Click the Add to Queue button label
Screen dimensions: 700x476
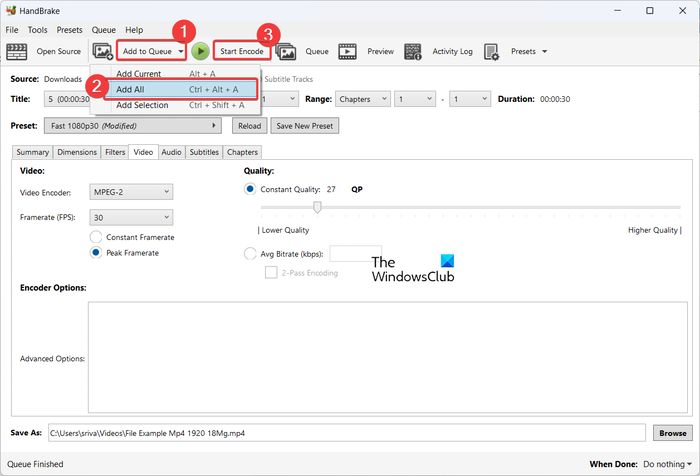click(x=147, y=51)
